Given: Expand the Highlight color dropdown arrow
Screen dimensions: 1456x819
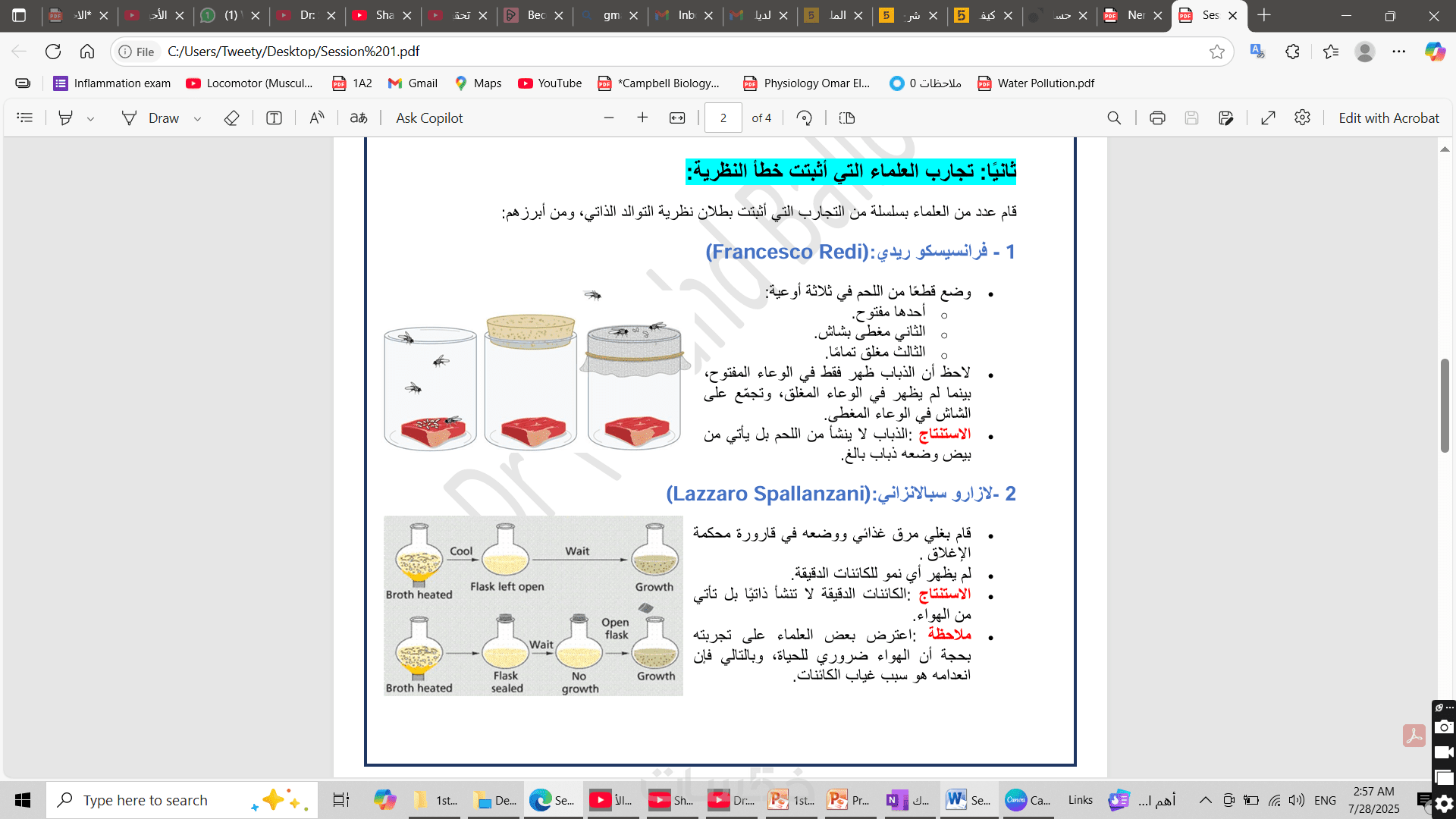Looking at the screenshot, I should pos(90,119).
